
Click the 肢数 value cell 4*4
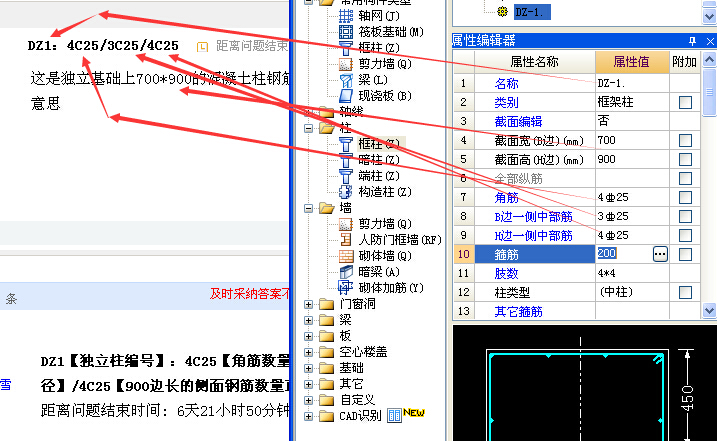[x=632, y=274]
